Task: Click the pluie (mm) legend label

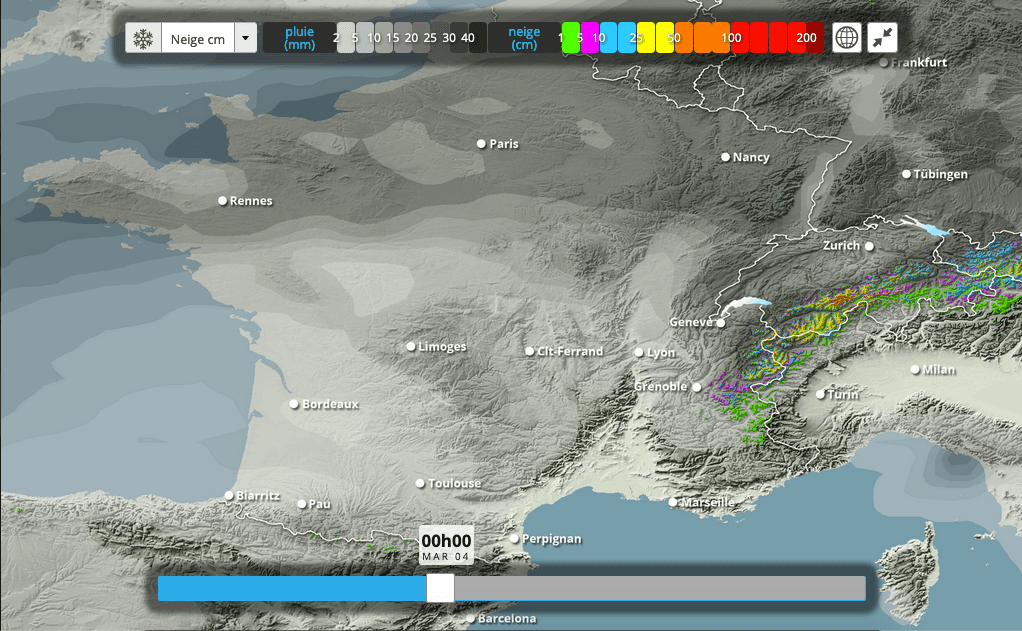Action: [299, 38]
